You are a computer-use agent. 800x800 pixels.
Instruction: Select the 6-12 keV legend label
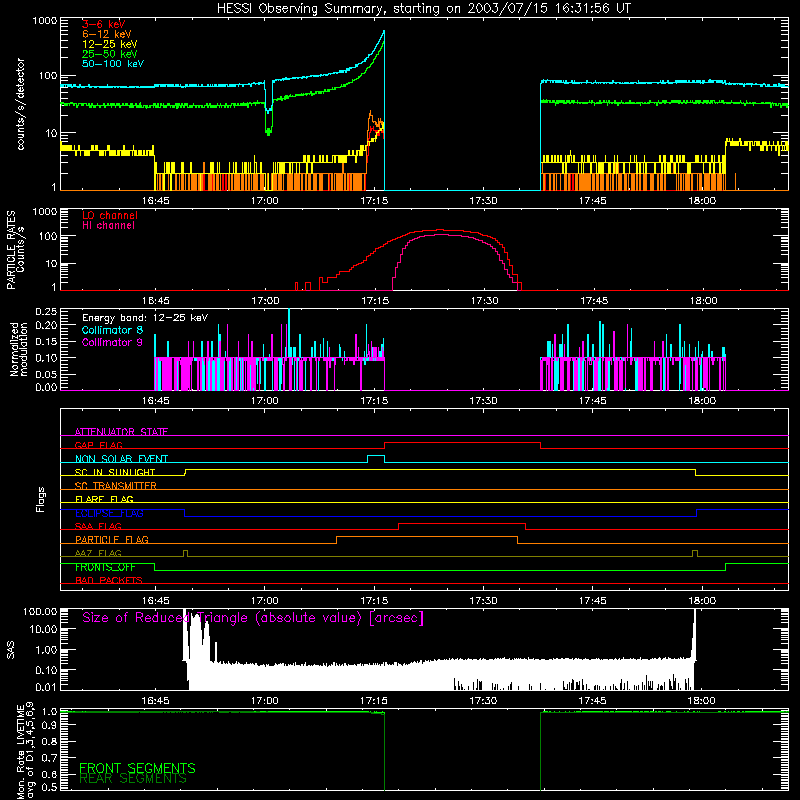pos(107,34)
